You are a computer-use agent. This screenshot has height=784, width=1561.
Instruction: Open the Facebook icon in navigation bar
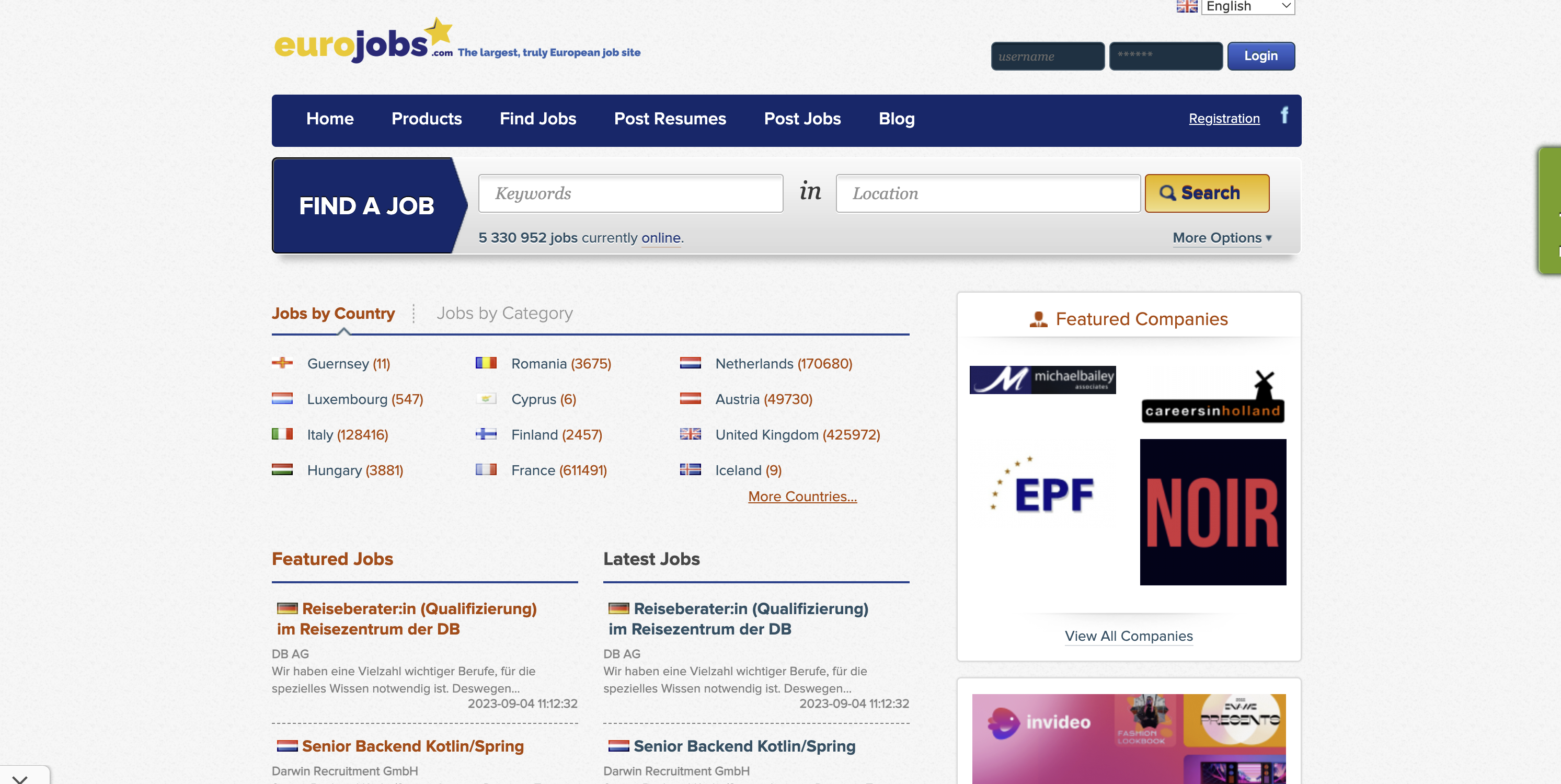pos(1284,115)
